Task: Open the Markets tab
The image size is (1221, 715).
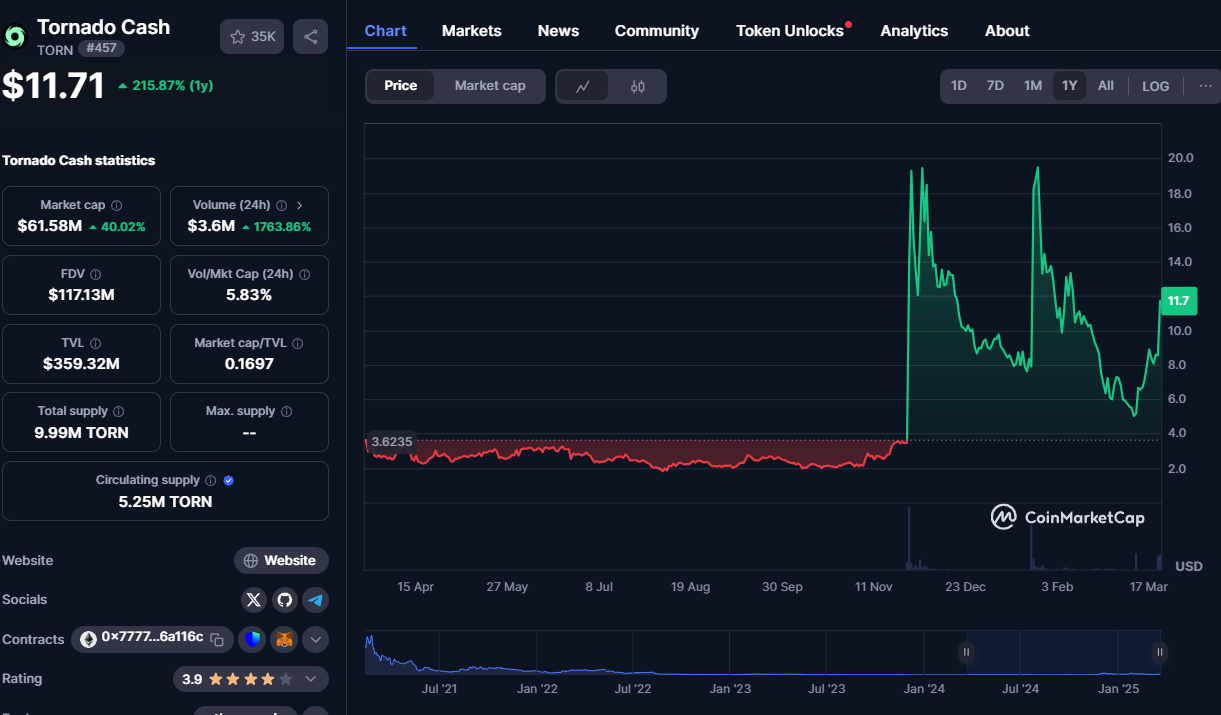Action: [x=472, y=31]
